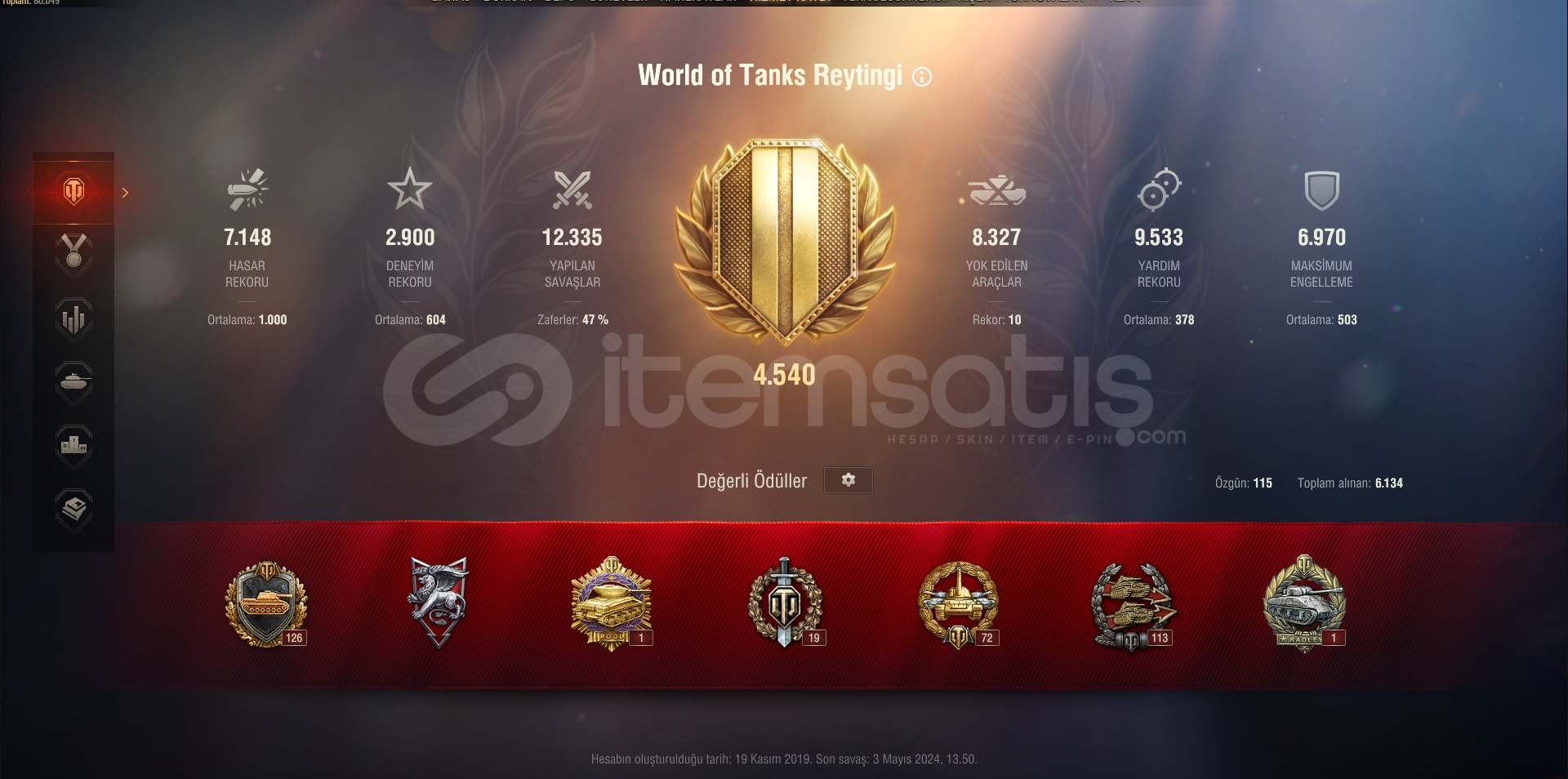Select the tank medal with count 126
This screenshot has width=1568, height=779.
(266, 604)
